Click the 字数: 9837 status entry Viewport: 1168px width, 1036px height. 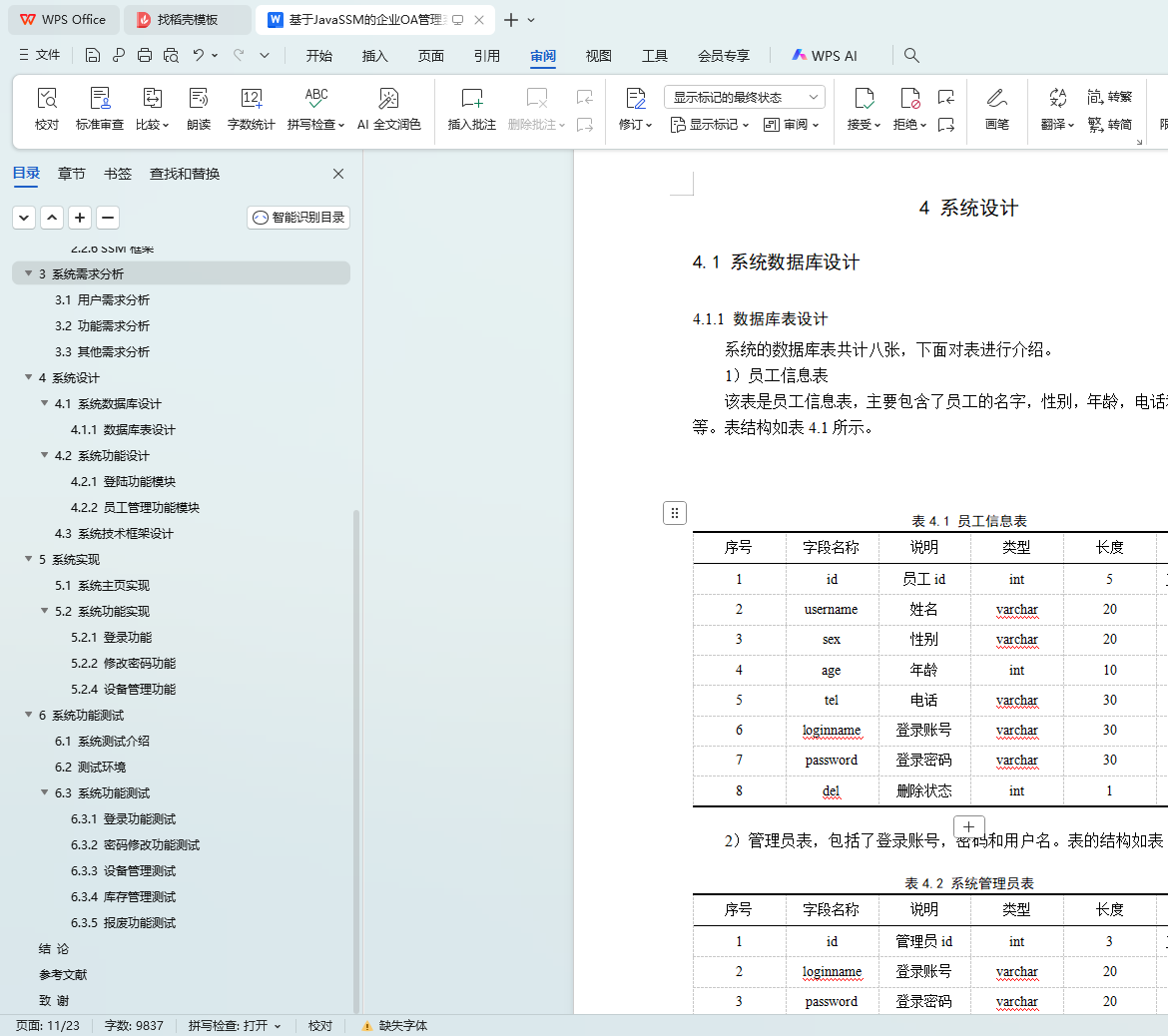134,1026
